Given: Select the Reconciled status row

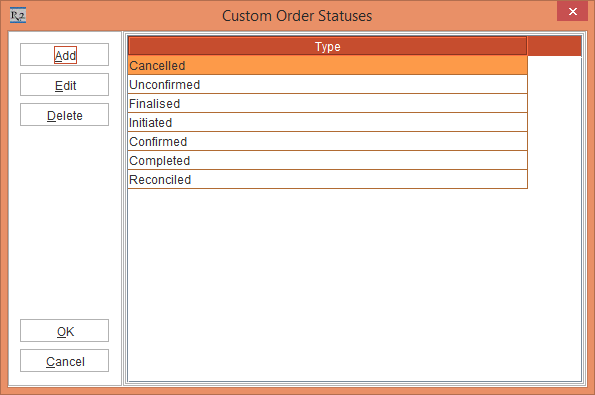Looking at the screenshot, I should click(x=327, y=179).
